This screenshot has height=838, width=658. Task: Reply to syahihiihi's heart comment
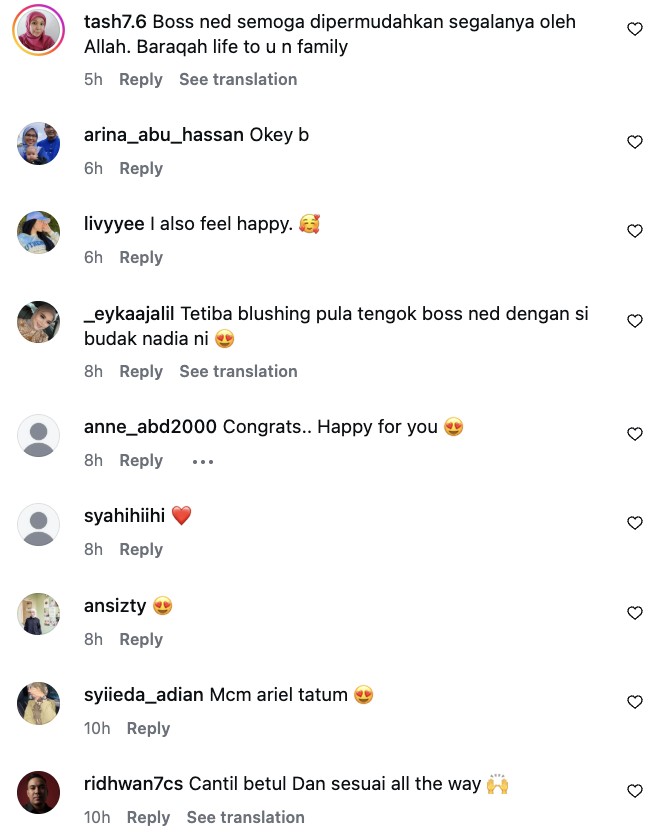coord(141,549)
